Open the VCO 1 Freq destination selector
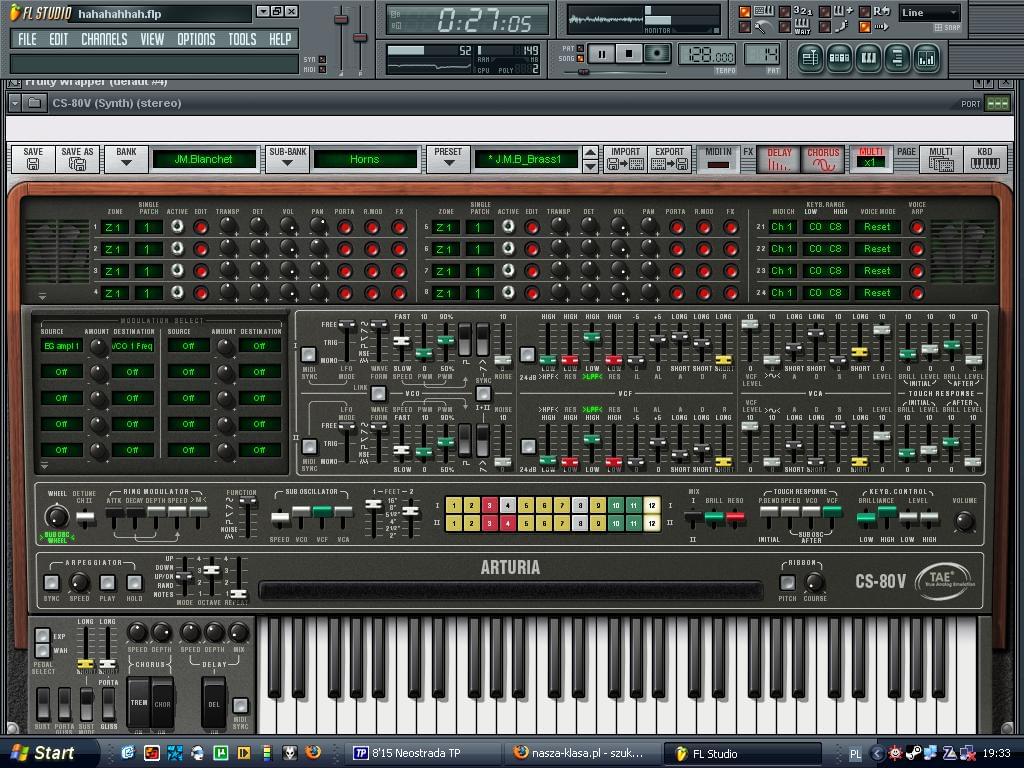Viewport: 1025px width, 771px height. [x=132, y=345]
